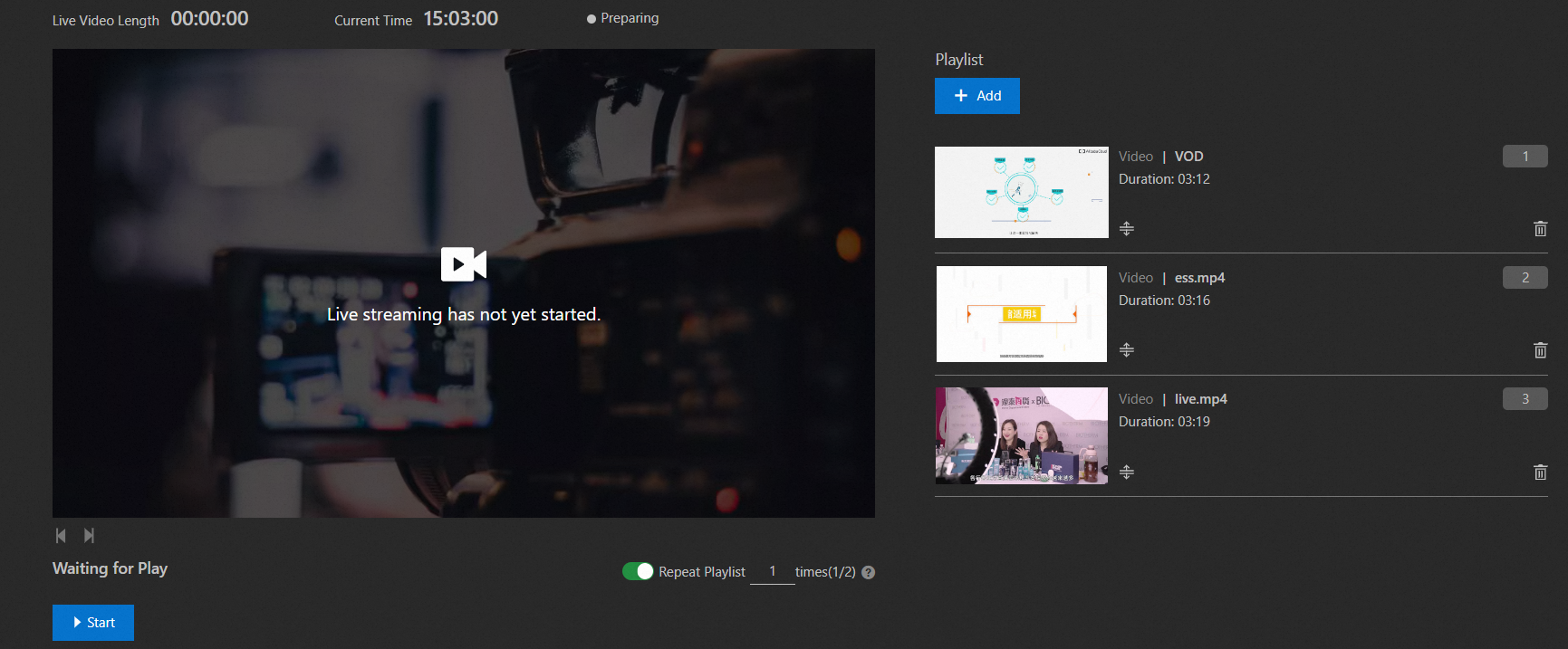Click the playlist order number 2 badge
The width and height of the screenshot is (1568, 649).
1525,277
